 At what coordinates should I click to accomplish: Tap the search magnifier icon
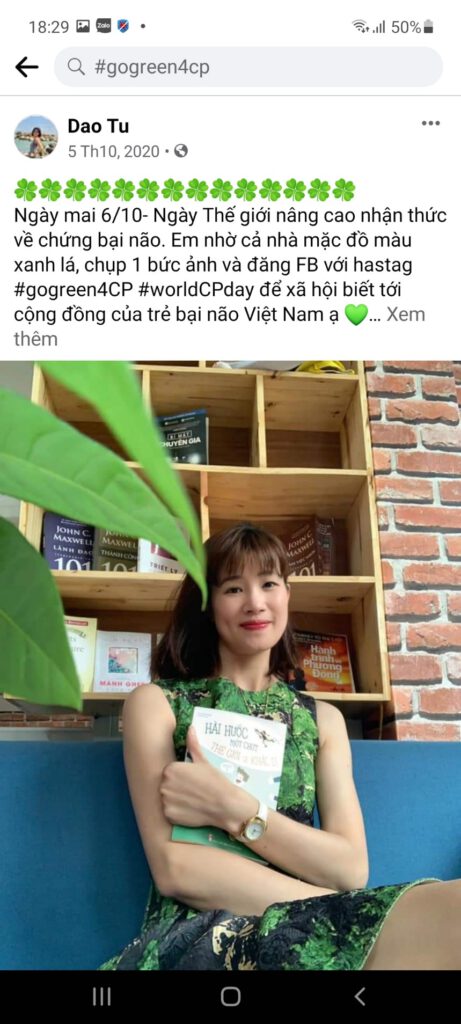pyautogui.click(x=76, y=67)
